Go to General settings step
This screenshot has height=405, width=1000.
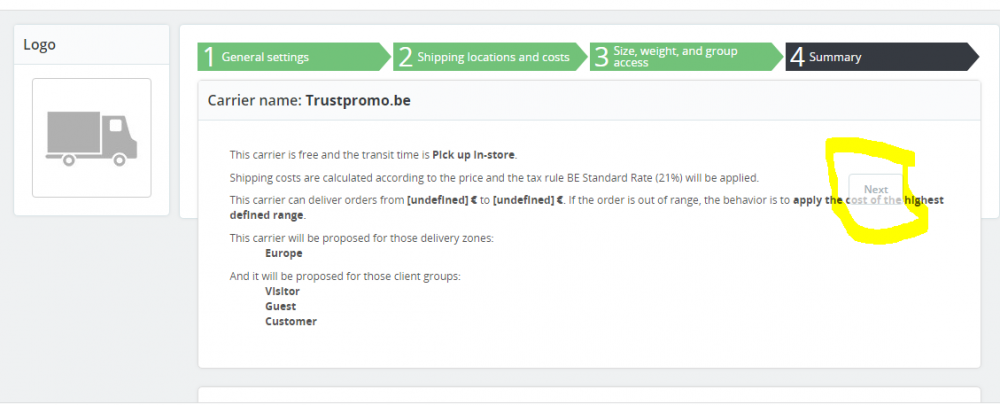pyautogui.click(x=265, y=57)
